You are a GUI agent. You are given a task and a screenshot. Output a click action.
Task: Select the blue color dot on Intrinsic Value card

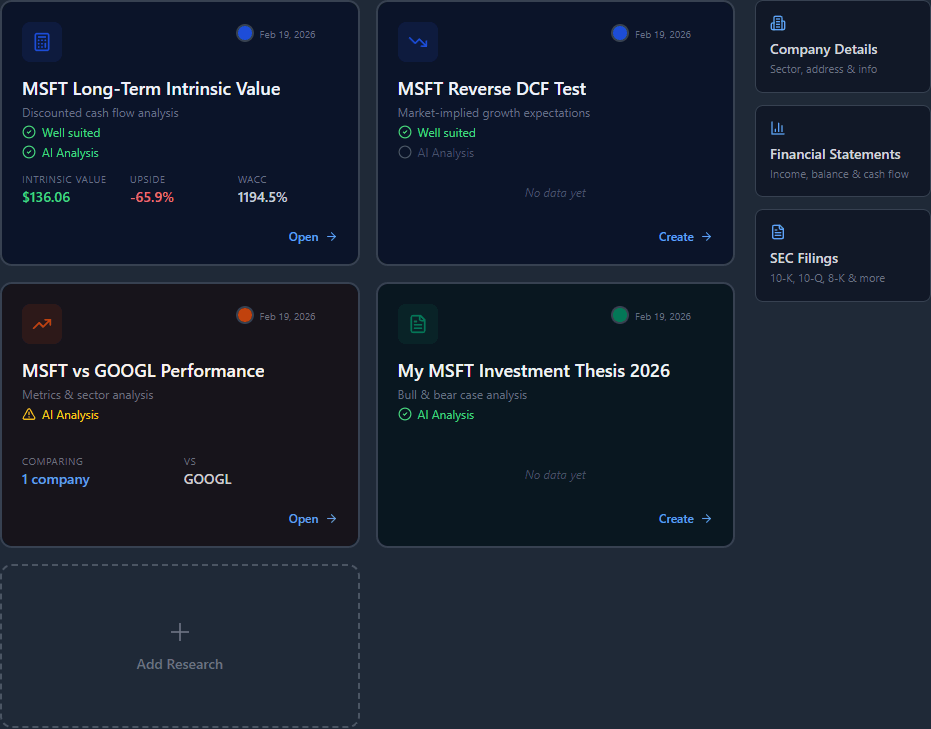coord(245,33)
